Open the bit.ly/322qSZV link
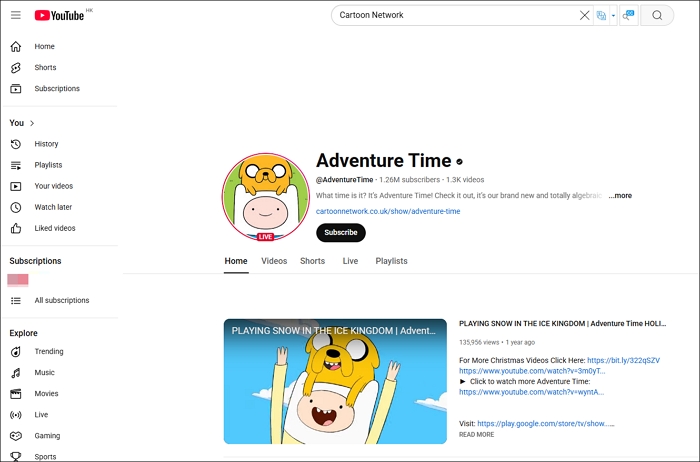The image size is (700, 462). pyautogui.click(x=623, y=360)
